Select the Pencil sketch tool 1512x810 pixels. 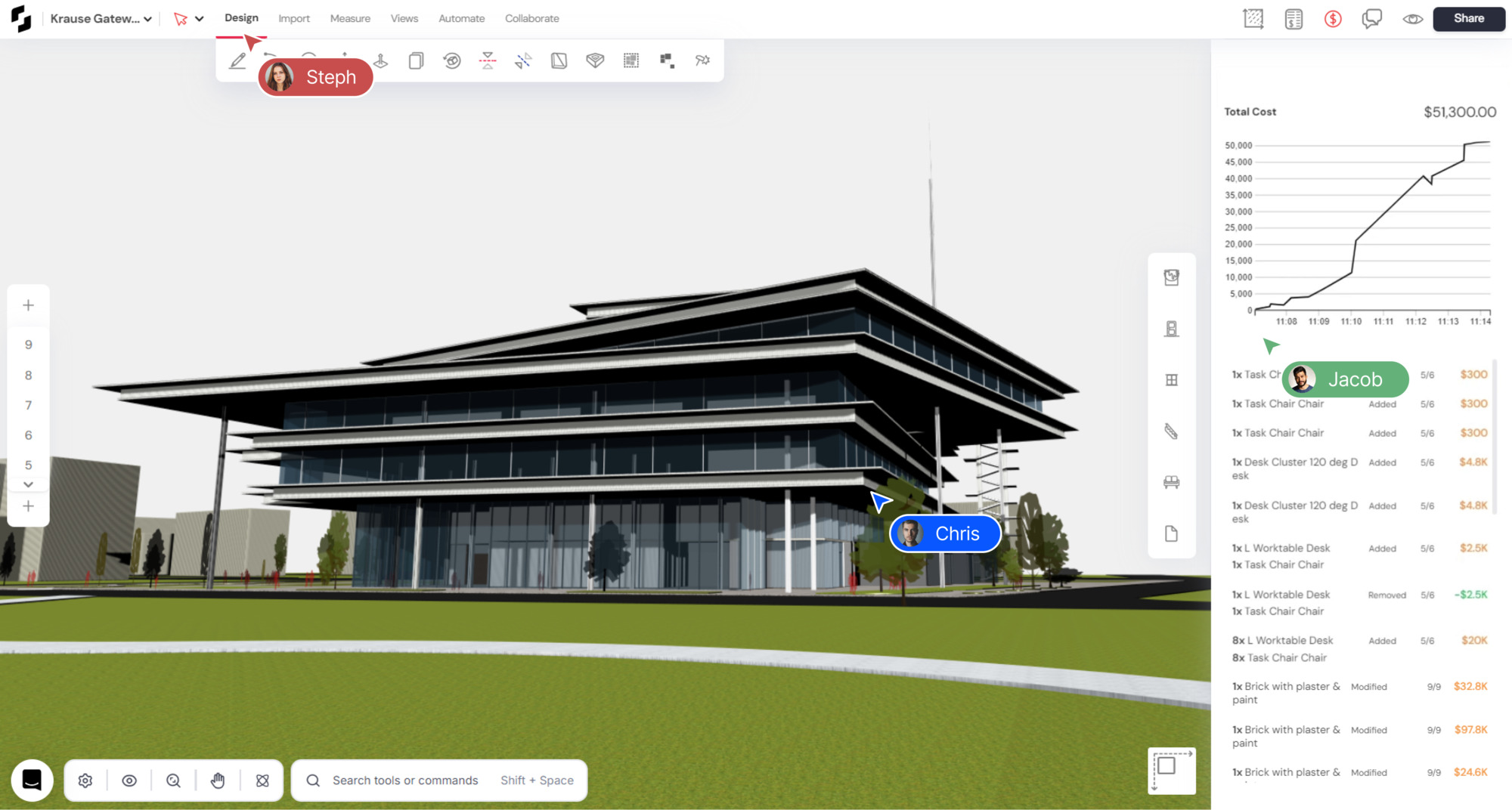[x=238, y=60]
